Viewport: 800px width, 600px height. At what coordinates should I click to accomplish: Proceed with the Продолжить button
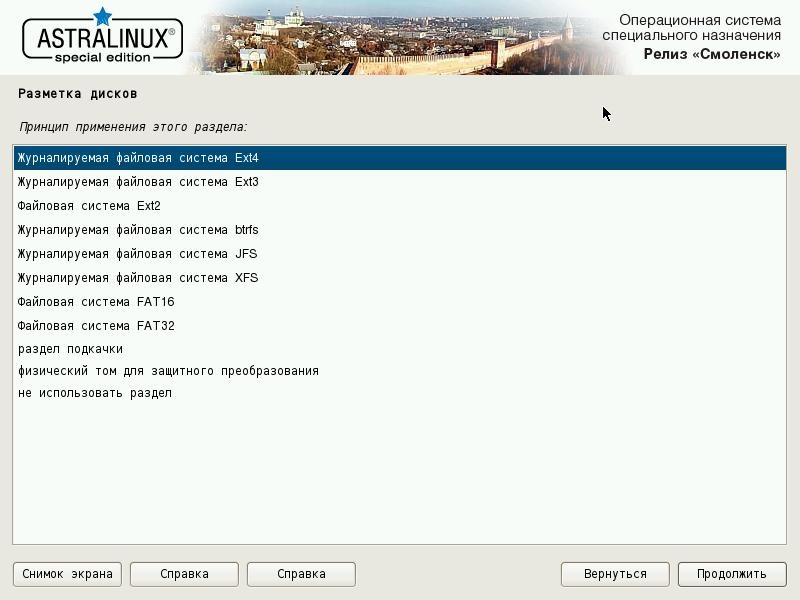pyautogui.click(x=732, y=574)
